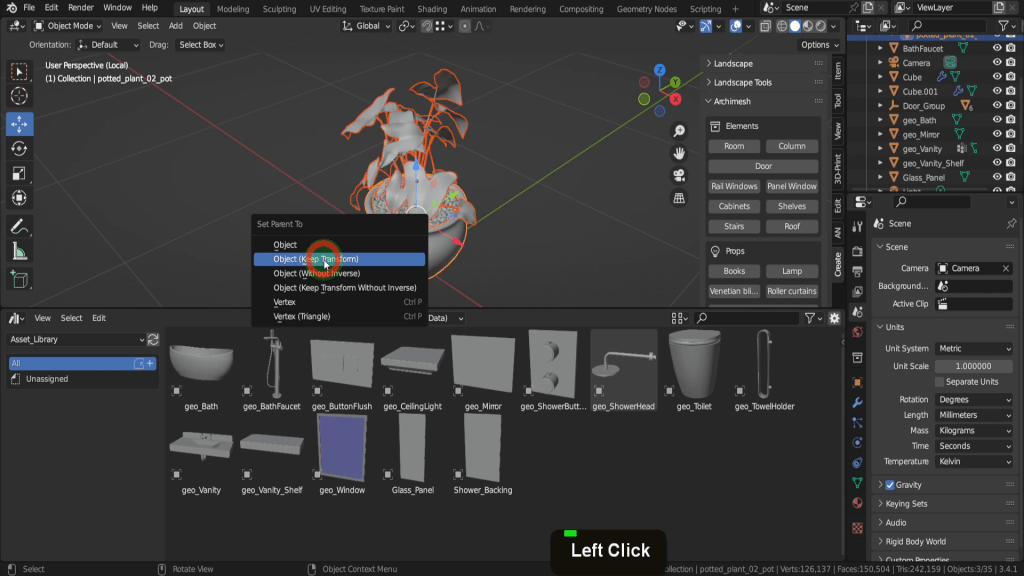Viewport: 1024px width, 576px height.
Task: Switch to the Sculpting workspace tab
Action: tap(279, 9)
